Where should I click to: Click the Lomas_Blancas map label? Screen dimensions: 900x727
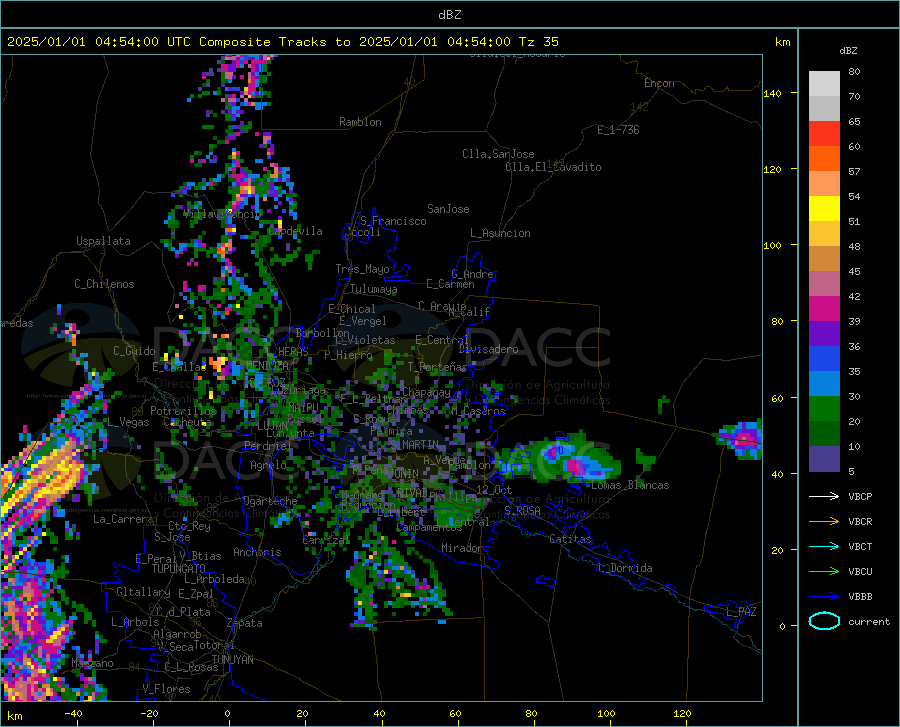click(630, 485)
